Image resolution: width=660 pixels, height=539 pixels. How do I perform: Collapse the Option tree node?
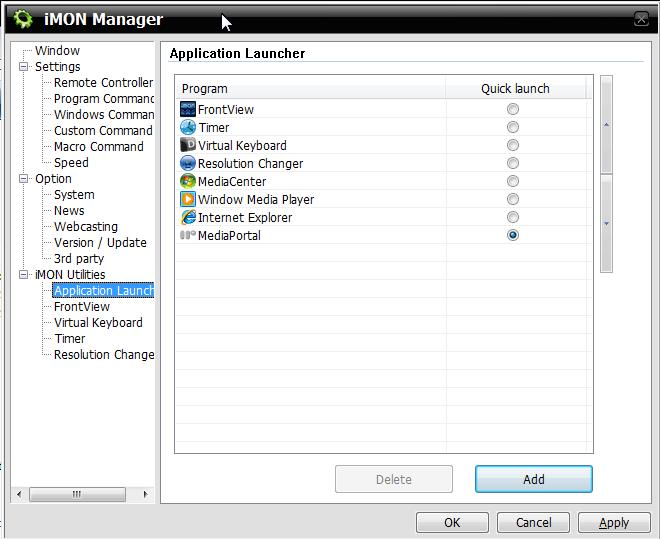click(25, 179)
